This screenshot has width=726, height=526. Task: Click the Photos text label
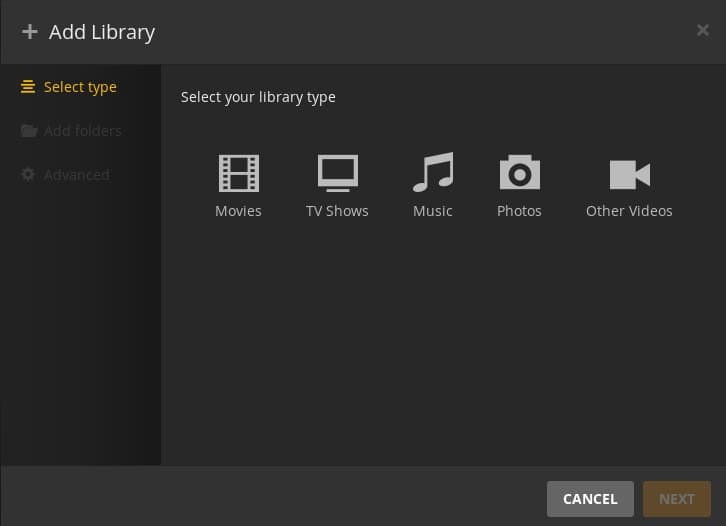pos(519,211)
